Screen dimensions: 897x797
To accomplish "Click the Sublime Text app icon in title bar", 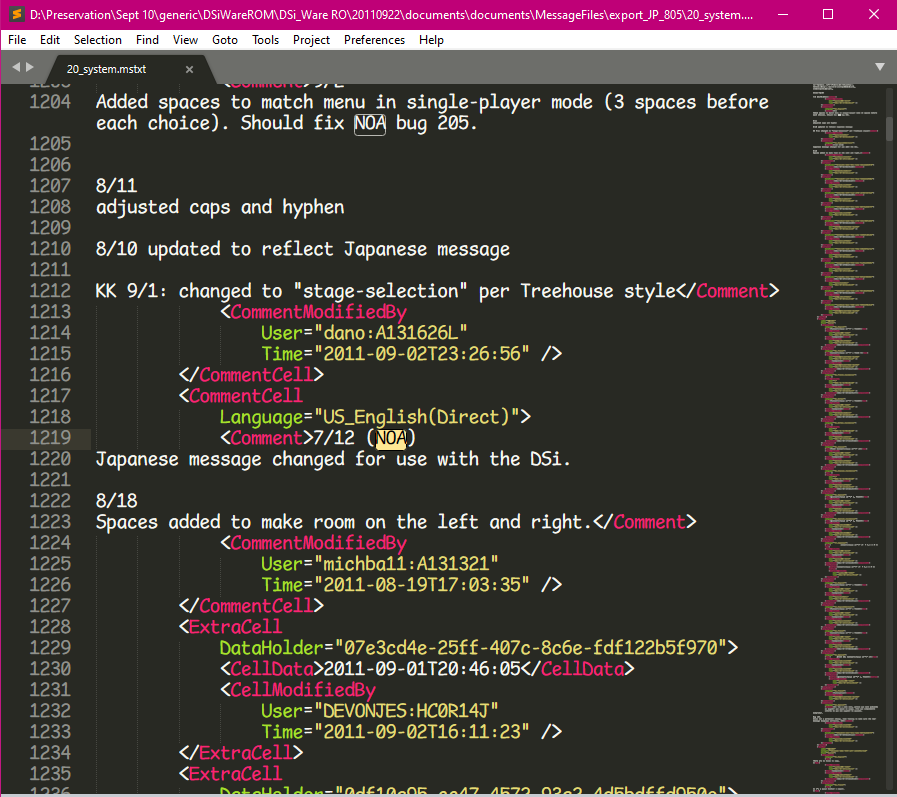I will [16, 14].
